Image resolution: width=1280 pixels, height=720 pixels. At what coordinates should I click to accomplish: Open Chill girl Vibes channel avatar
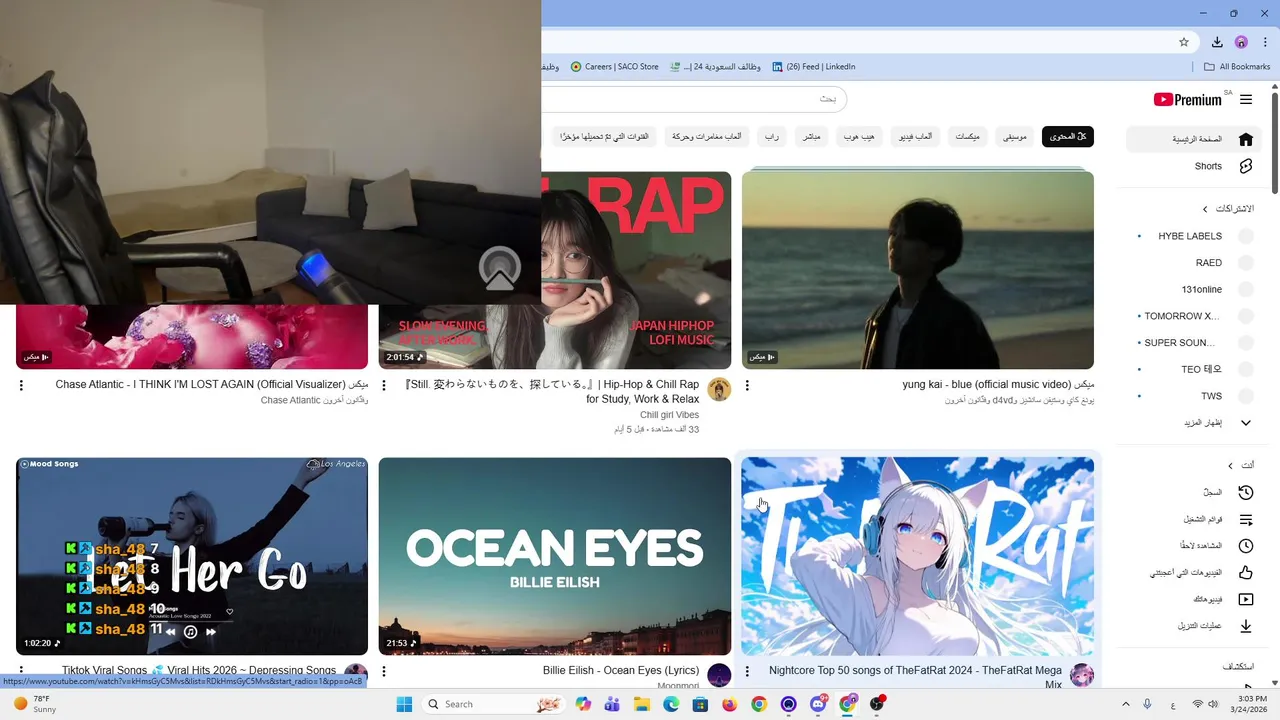pyautogui.click(x=719, y=389)
